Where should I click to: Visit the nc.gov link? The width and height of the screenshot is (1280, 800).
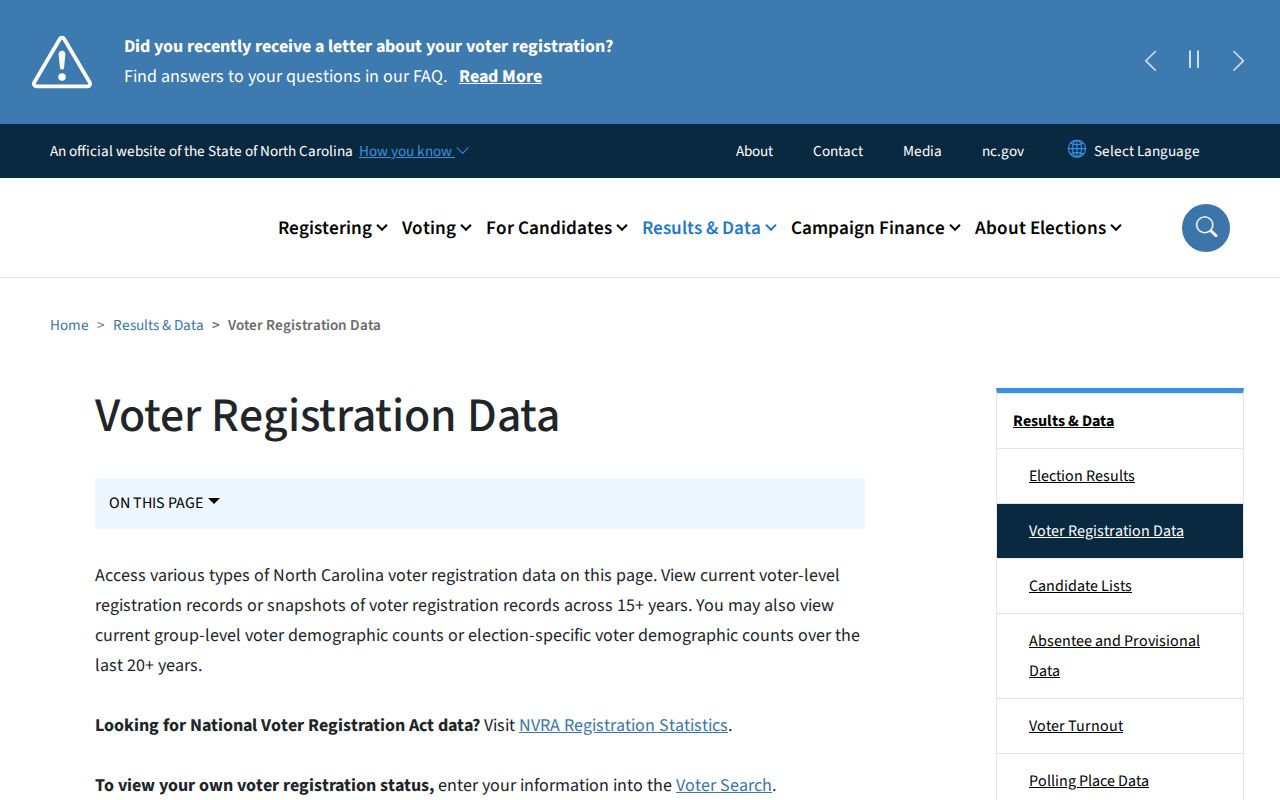[x=1003, y=151]
